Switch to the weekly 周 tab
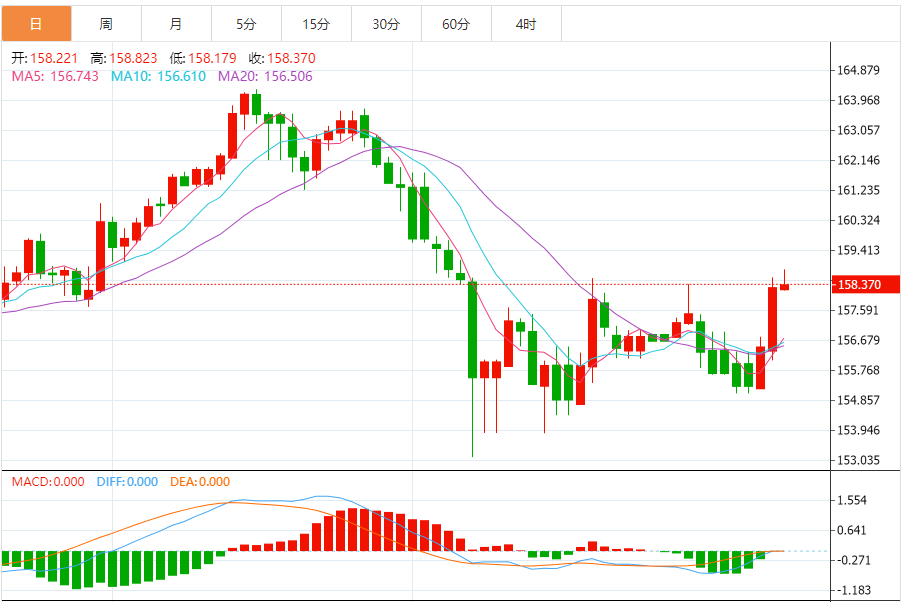 pos(106,24)
